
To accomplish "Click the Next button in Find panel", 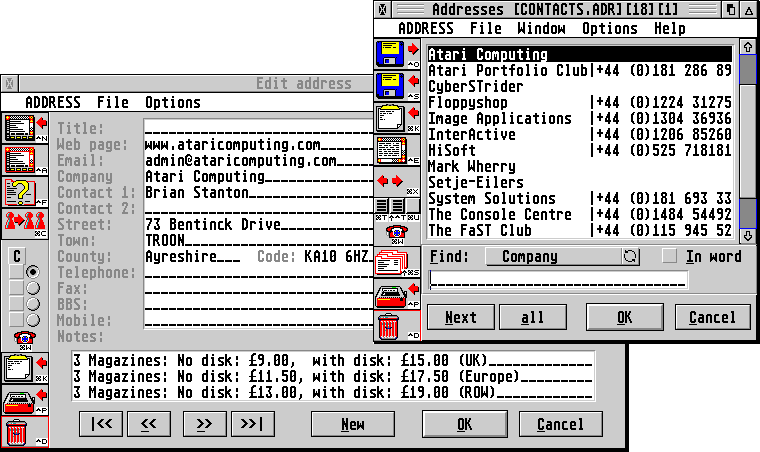I will pos(460,317).
